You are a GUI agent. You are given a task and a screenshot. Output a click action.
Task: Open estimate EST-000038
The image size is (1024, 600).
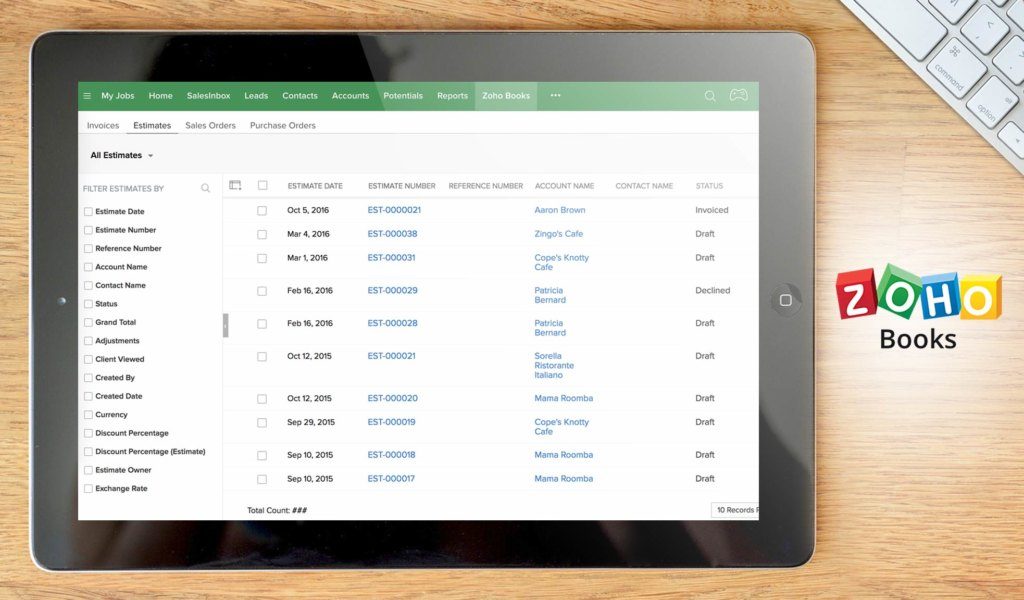391,233
